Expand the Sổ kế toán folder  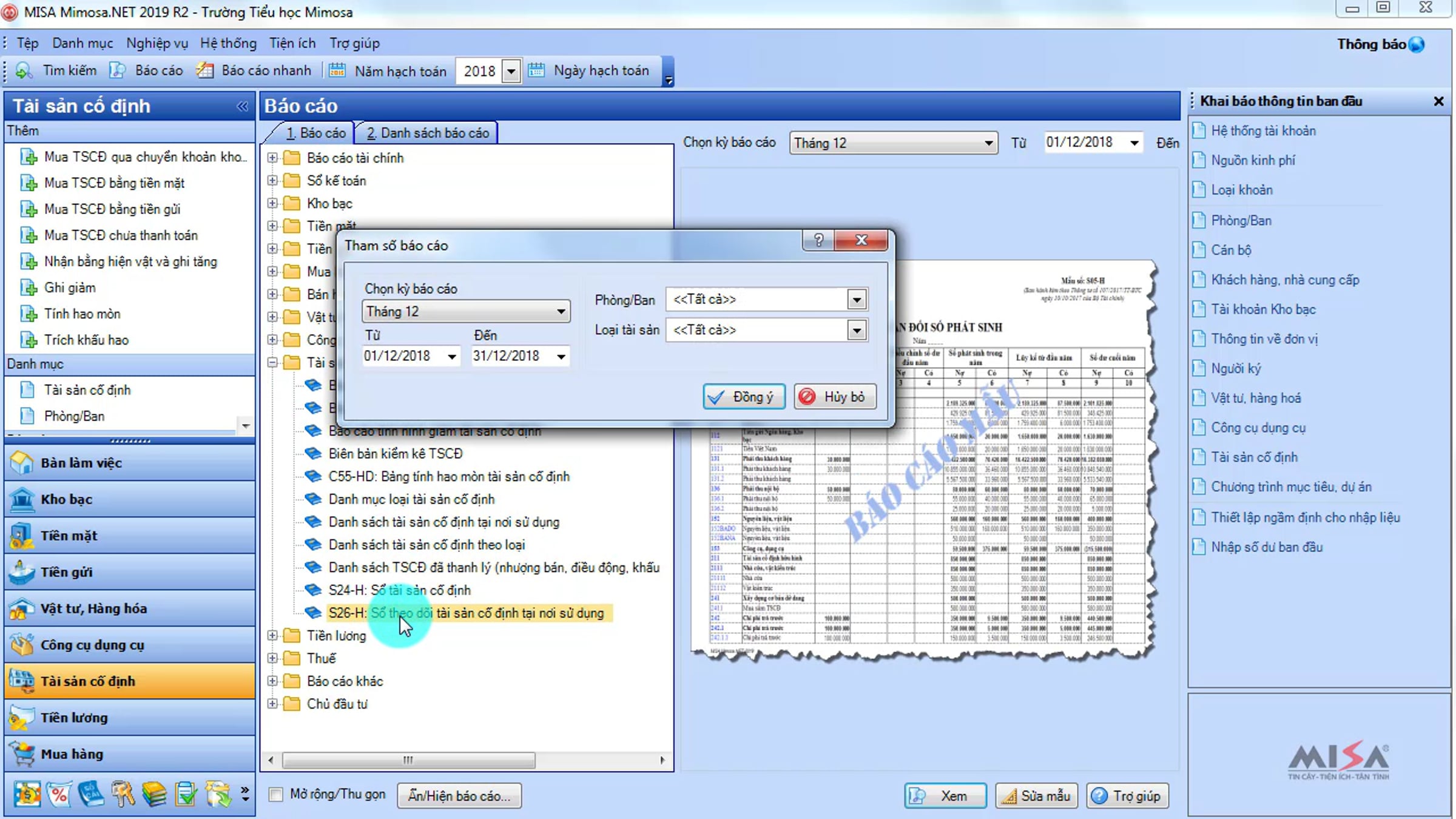coord(272,181)
